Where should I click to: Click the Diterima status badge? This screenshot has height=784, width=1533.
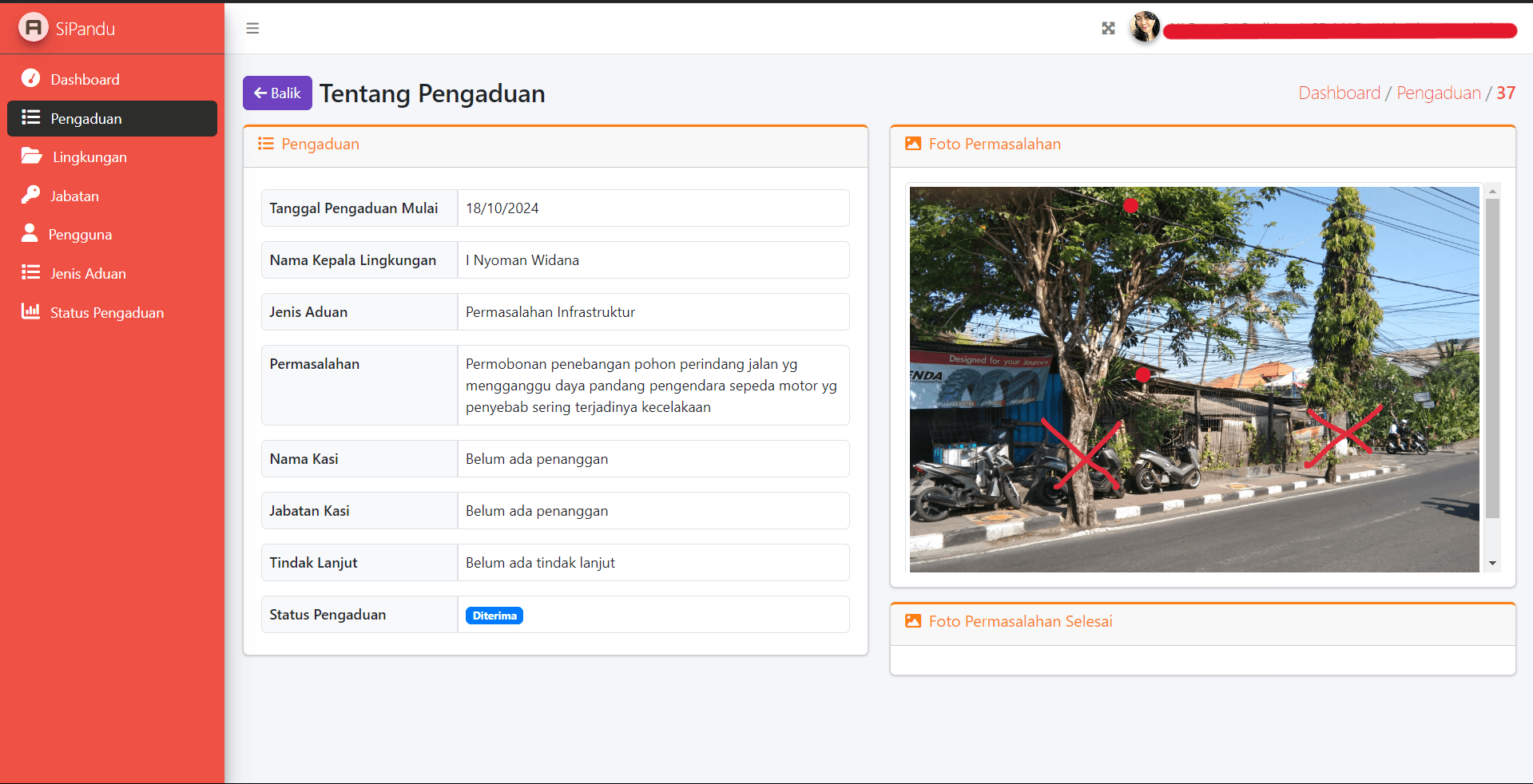coord(494,616)
